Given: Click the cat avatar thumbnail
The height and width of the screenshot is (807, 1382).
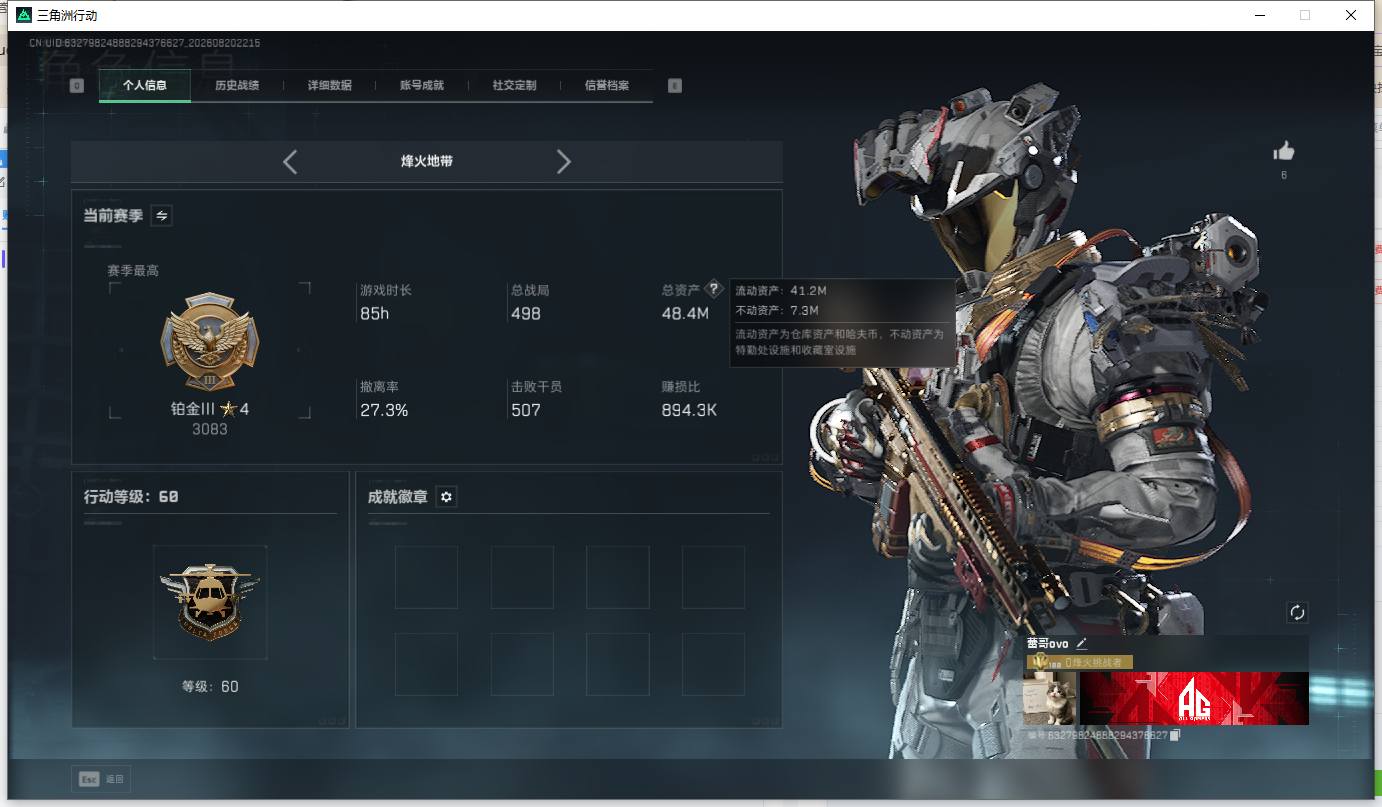Looking at the screenshot, I should 1050,698.
